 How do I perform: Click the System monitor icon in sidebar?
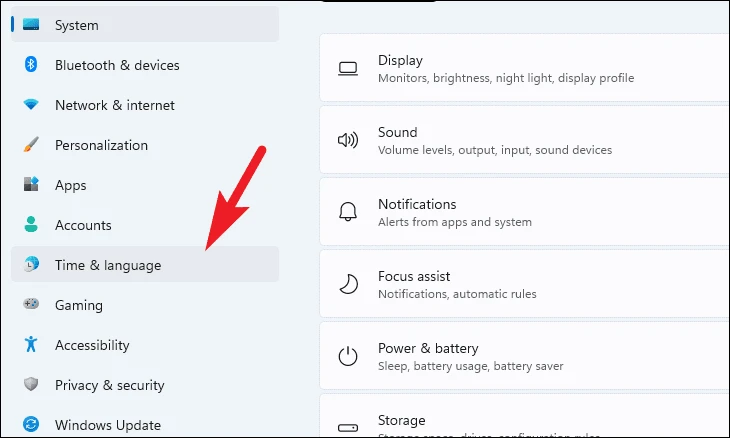tap(31, 24)
